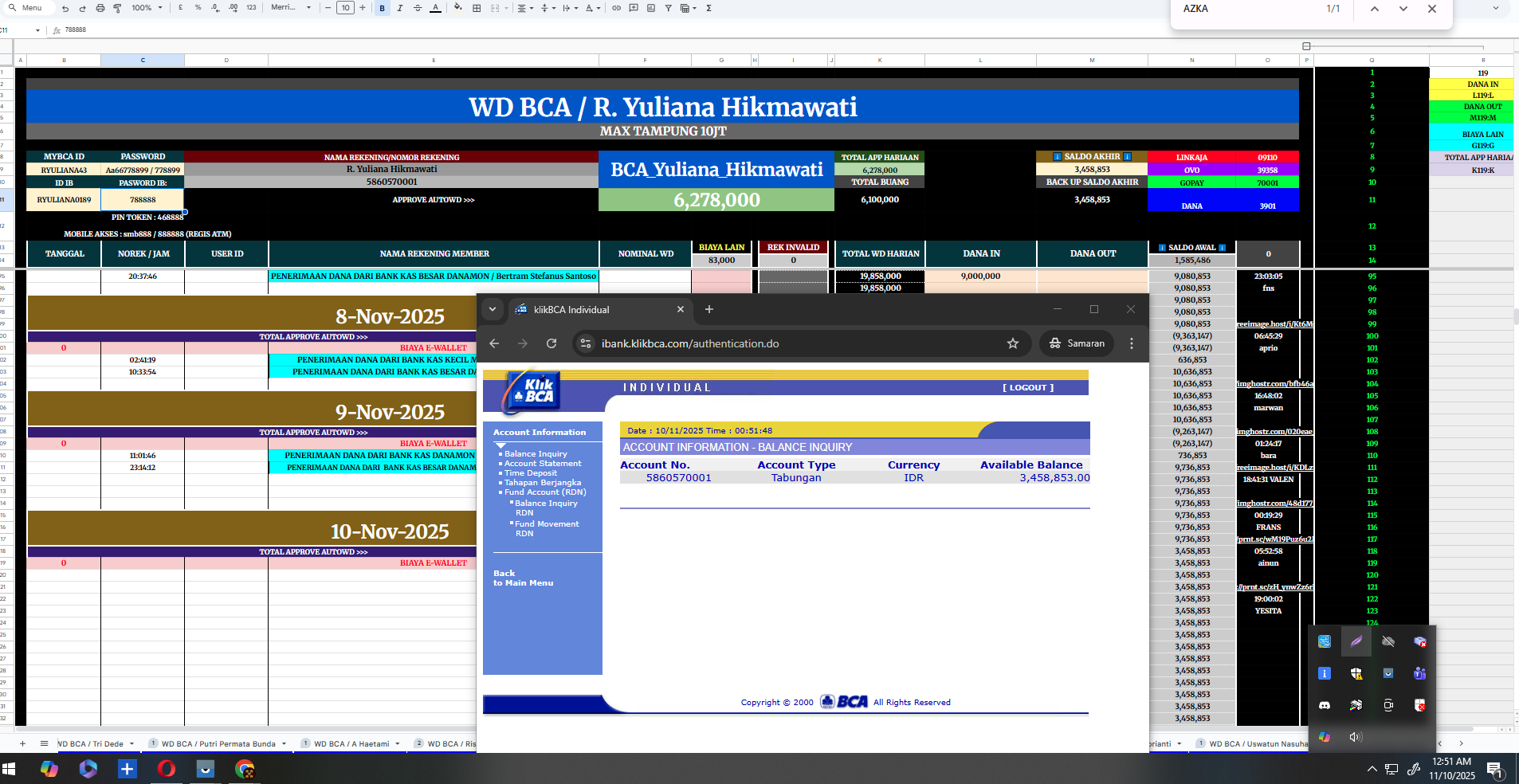The width and height of the screenshot is (1519, 784).
Task: Select the klikBCA Individual browser tab
Action: point(599,309)
